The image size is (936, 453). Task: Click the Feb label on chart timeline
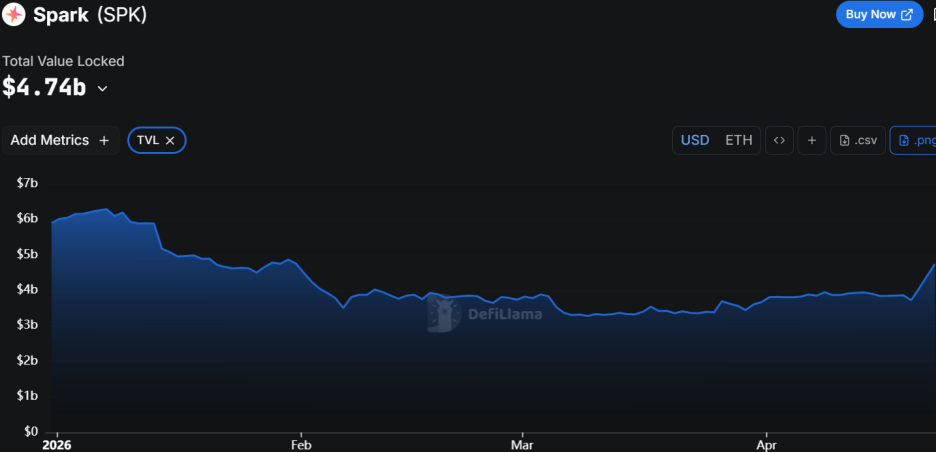pyautogui.click(x=300, y=444)
